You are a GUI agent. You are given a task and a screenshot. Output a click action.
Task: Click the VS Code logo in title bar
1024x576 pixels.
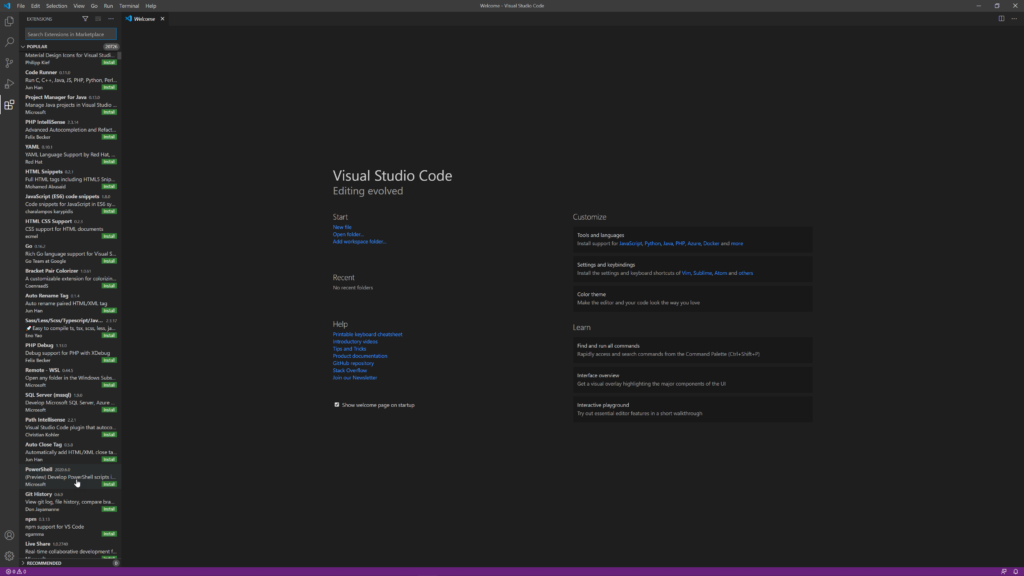7,6
